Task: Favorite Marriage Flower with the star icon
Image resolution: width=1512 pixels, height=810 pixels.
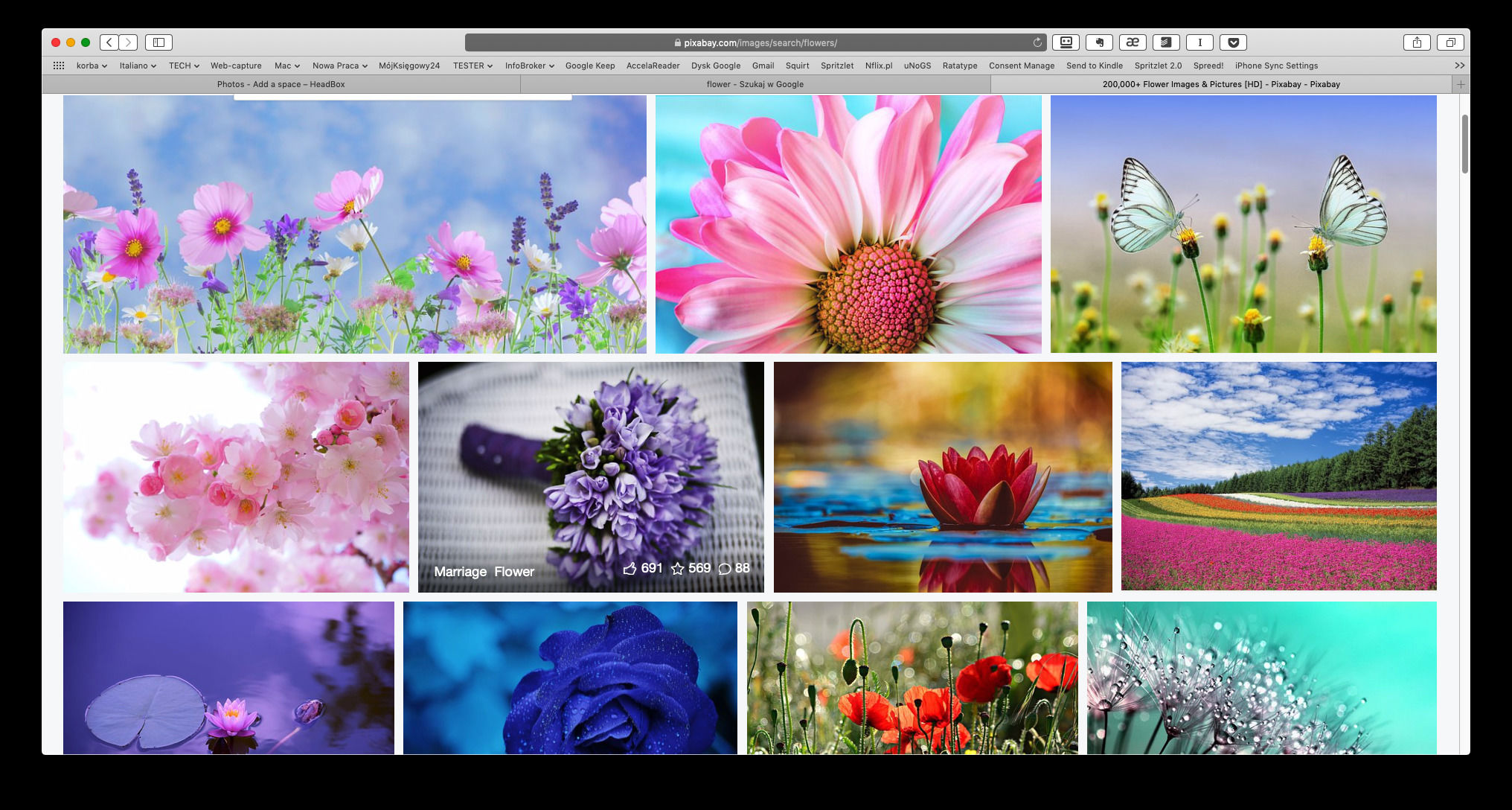Action: coord(678,569)
